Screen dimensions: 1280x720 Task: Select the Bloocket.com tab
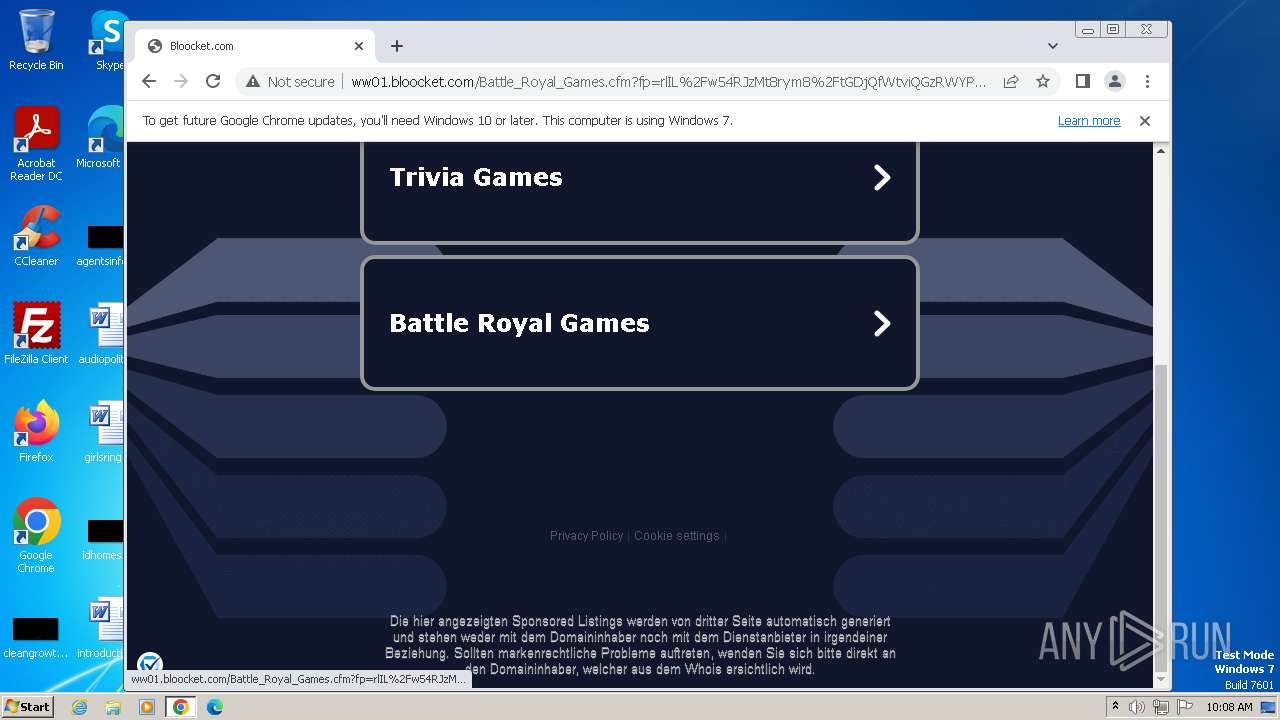[255, 46]
